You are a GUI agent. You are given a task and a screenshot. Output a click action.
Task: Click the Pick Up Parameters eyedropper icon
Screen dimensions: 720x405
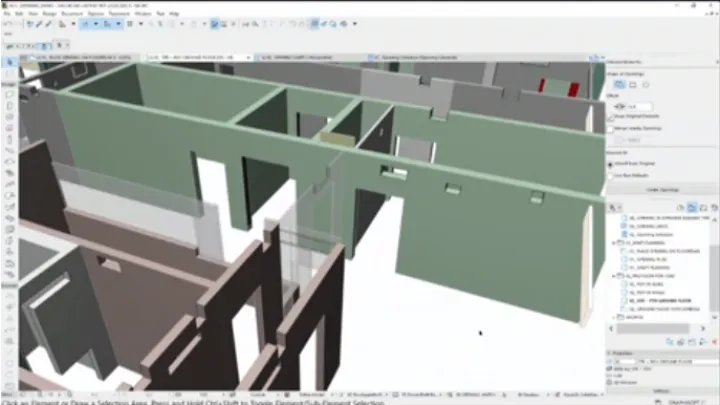619,106
